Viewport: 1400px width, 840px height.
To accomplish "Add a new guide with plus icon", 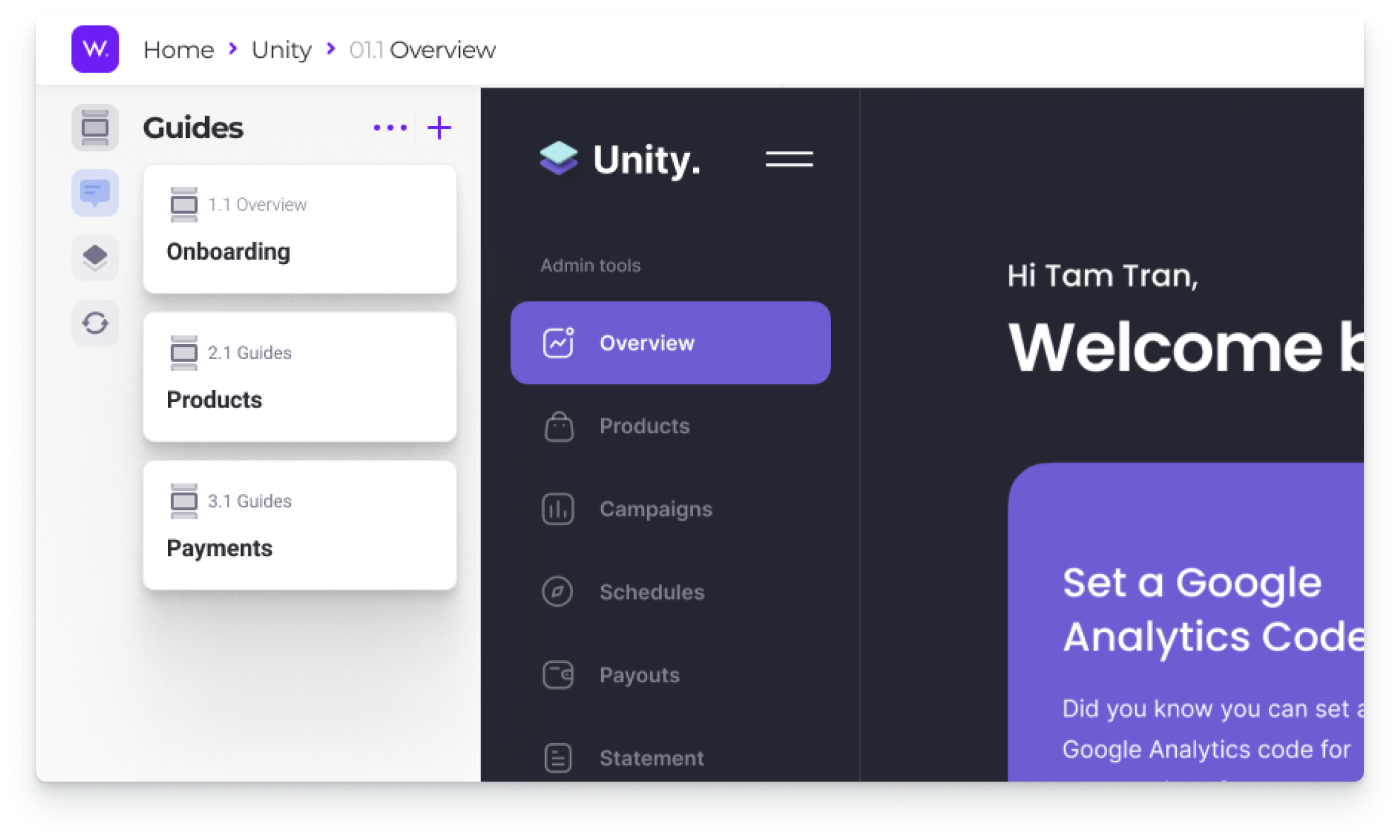I will pyautogui.click(x=439, y=127).
